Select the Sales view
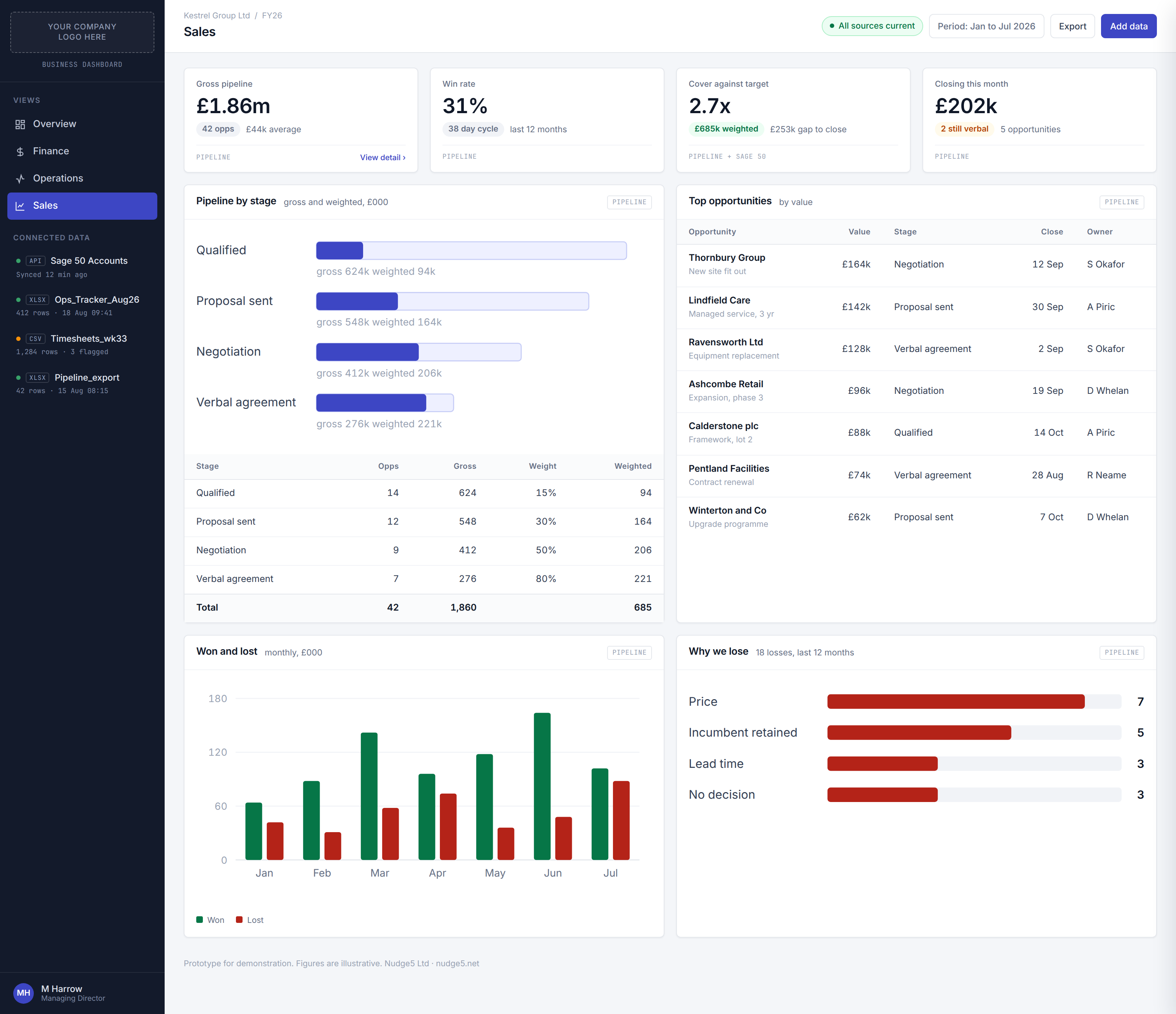This screenshot has height=1014, width=1176. [82, 206]
